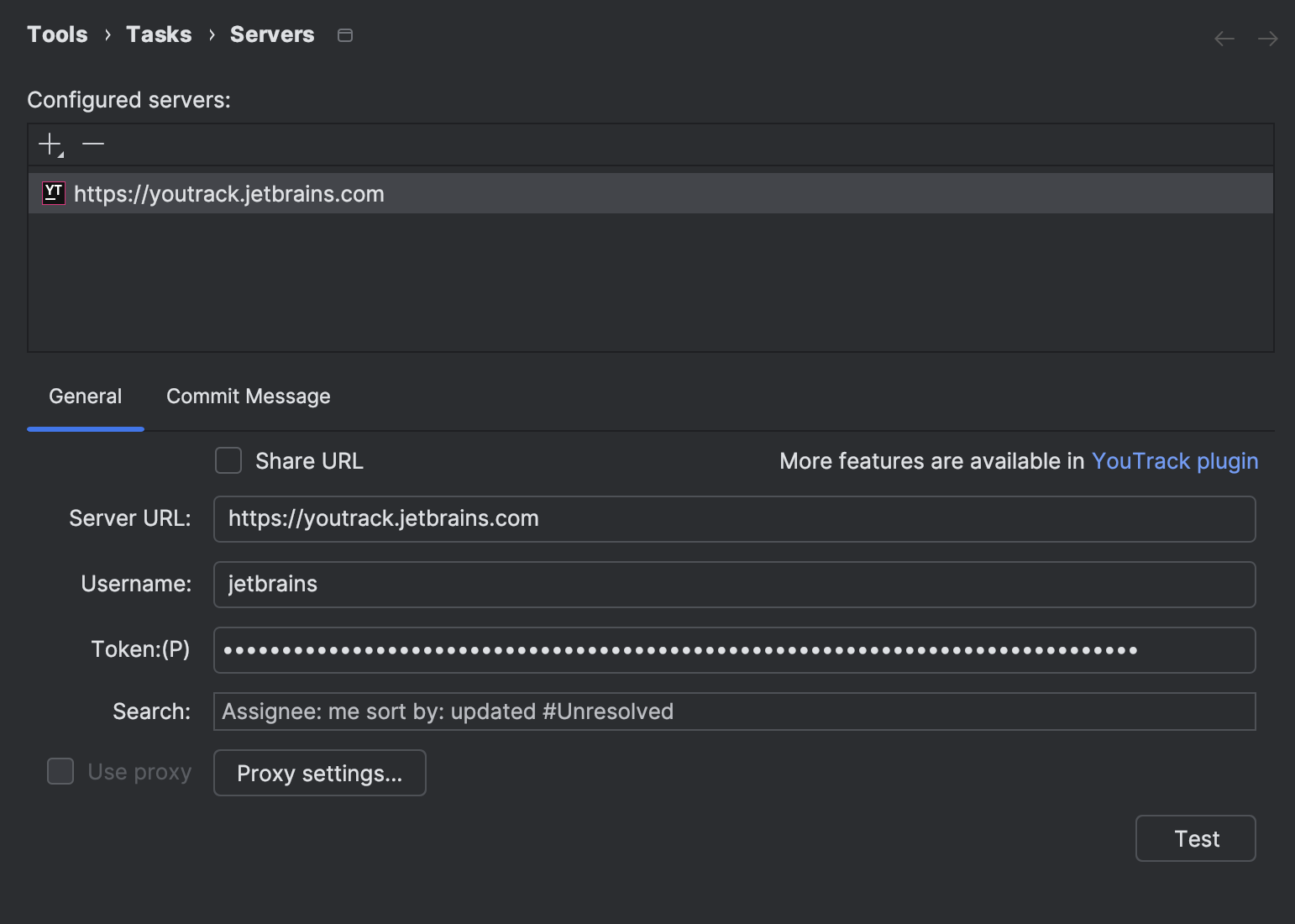Open the Tasks settings breadcrumb
The height and width of the screenshot is (924, 1295).
(x=159, y=34)
